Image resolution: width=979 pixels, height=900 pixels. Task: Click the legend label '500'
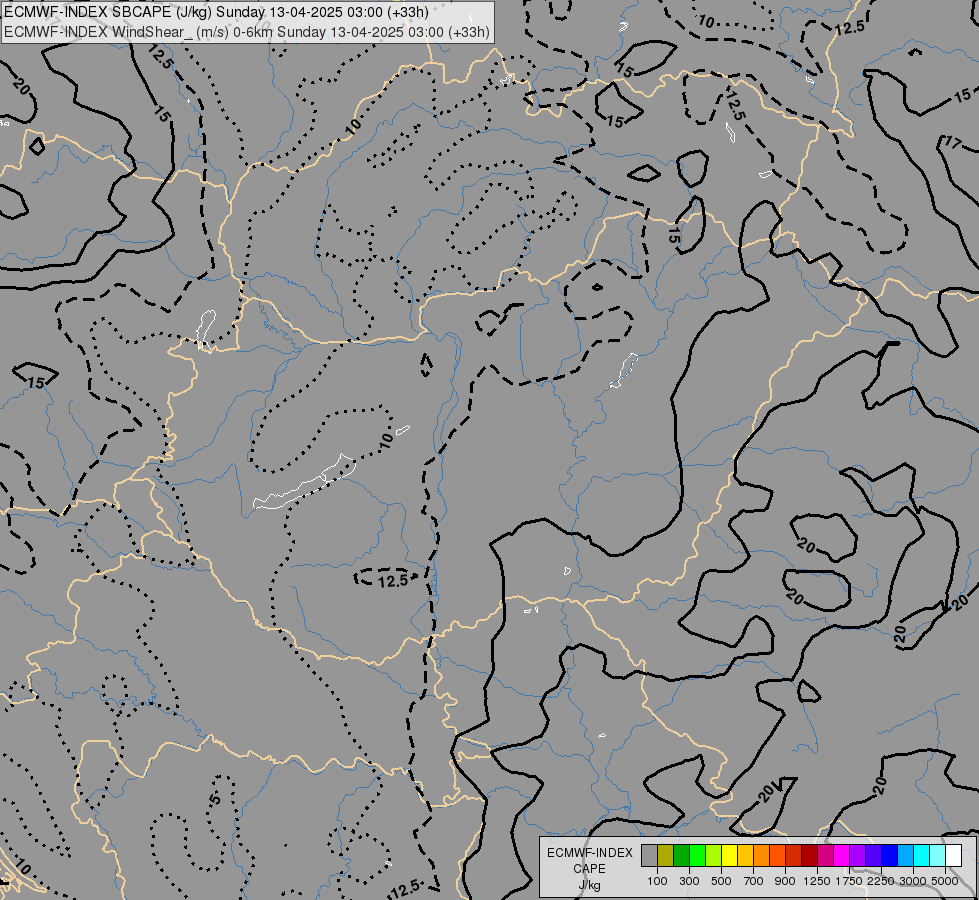721,881
